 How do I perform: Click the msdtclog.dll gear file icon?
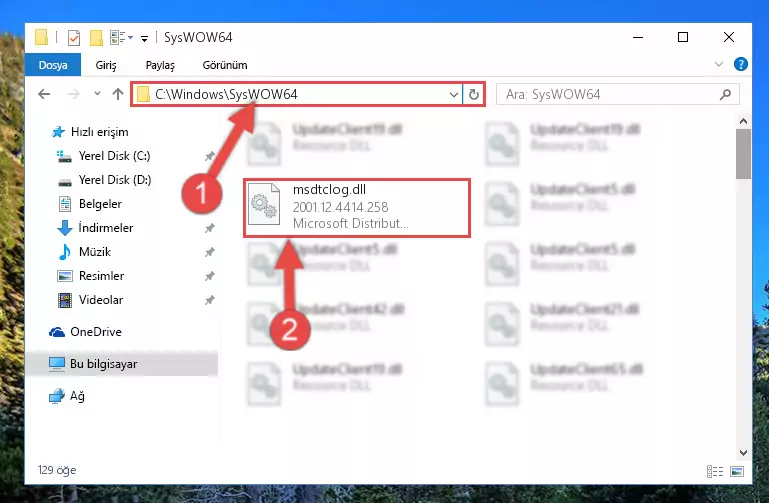264,204
